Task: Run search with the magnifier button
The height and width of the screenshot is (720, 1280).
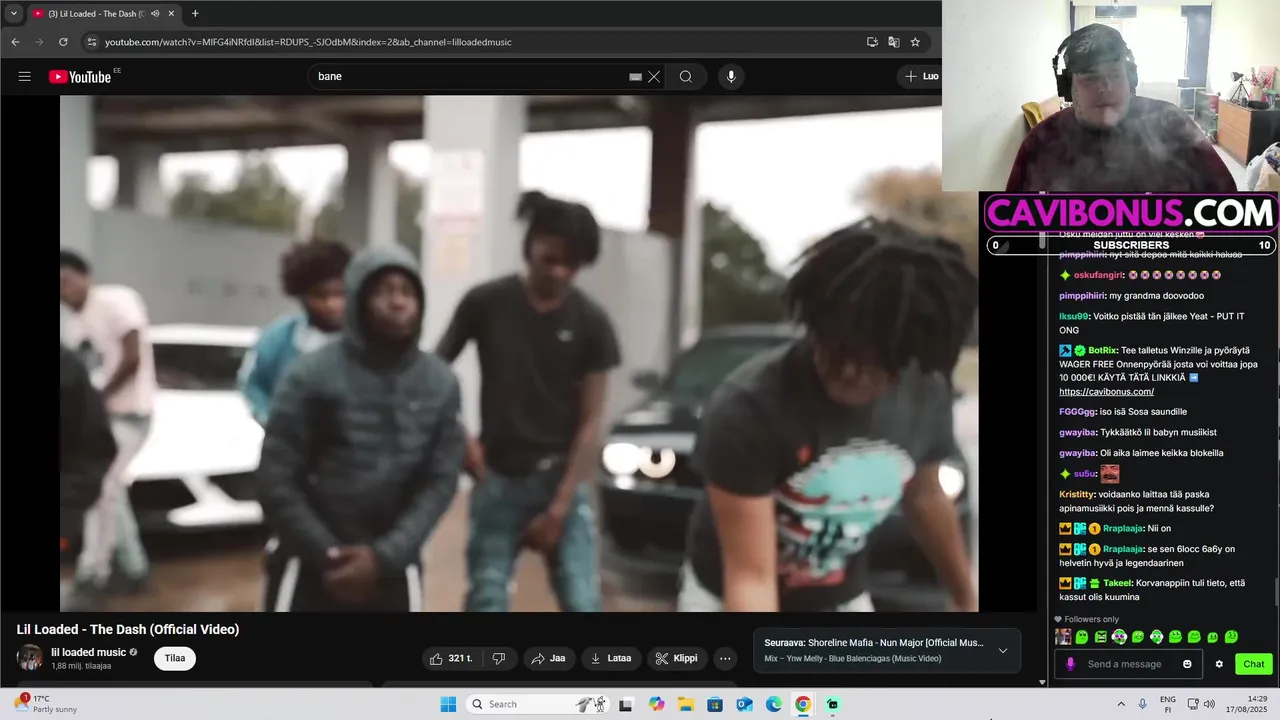Action: pyautogui.click(x=686, y=77)
